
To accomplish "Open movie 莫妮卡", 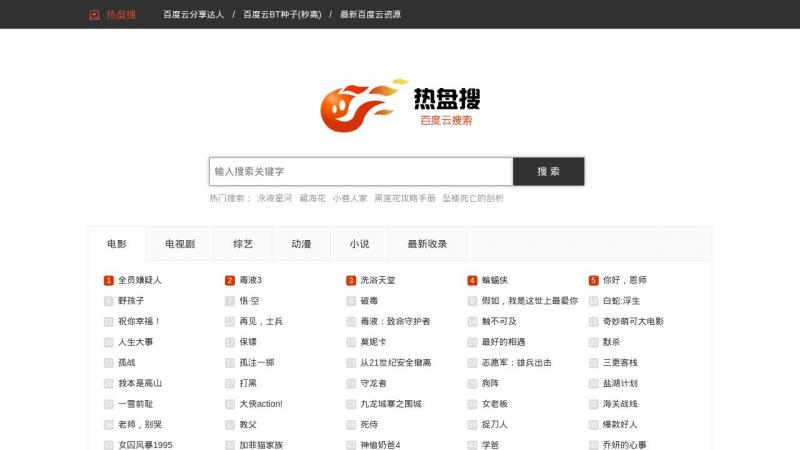I will click(373, 342).
